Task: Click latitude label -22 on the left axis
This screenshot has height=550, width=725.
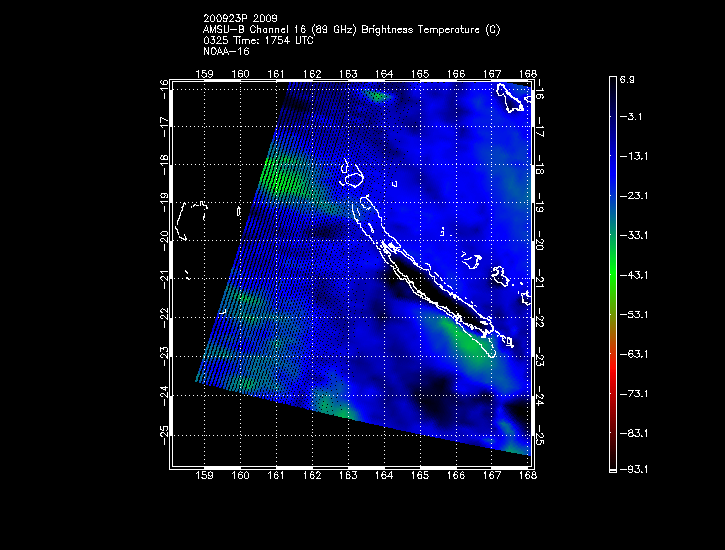Action: (164, 318)
